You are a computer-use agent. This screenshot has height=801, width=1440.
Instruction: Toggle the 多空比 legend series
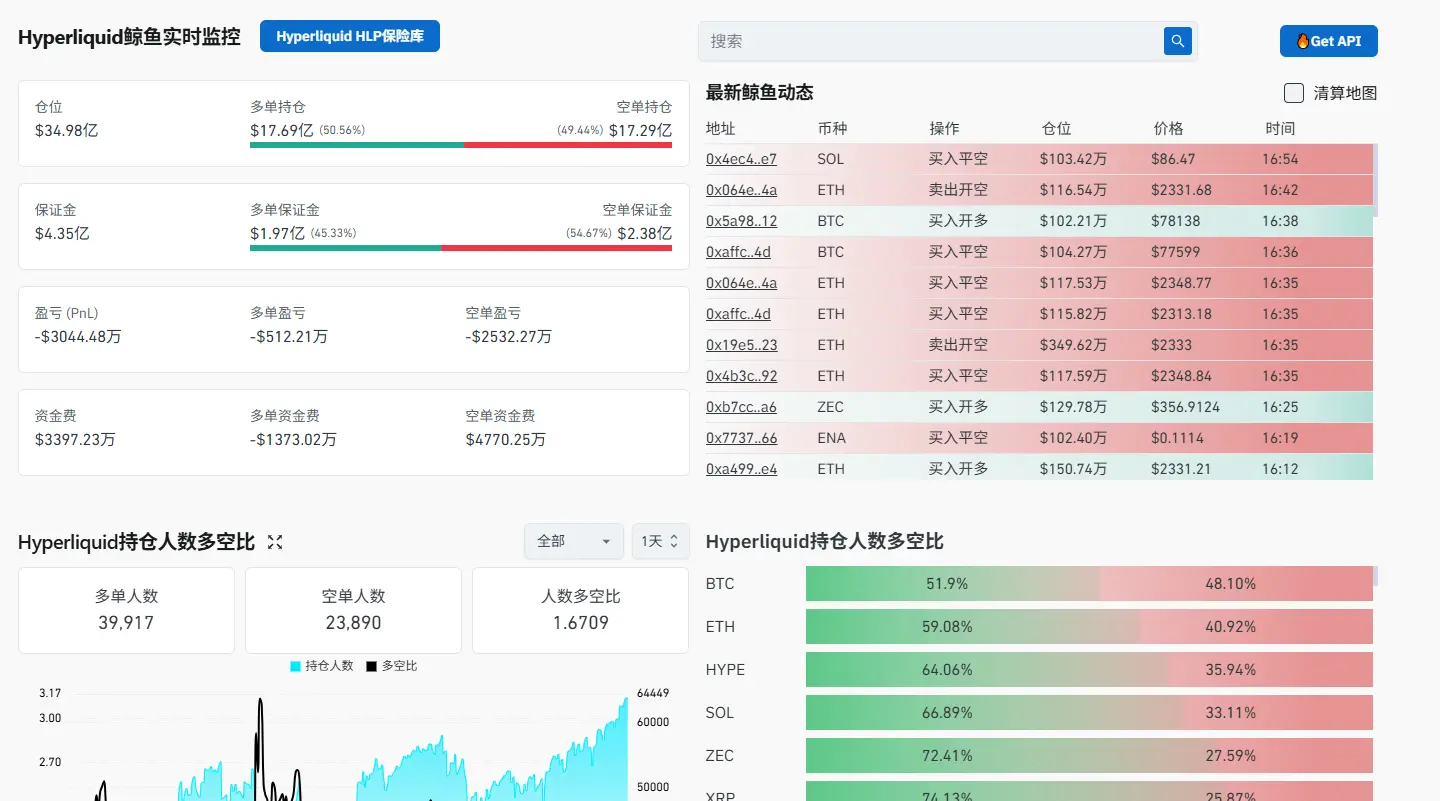[x=392, y=666]
